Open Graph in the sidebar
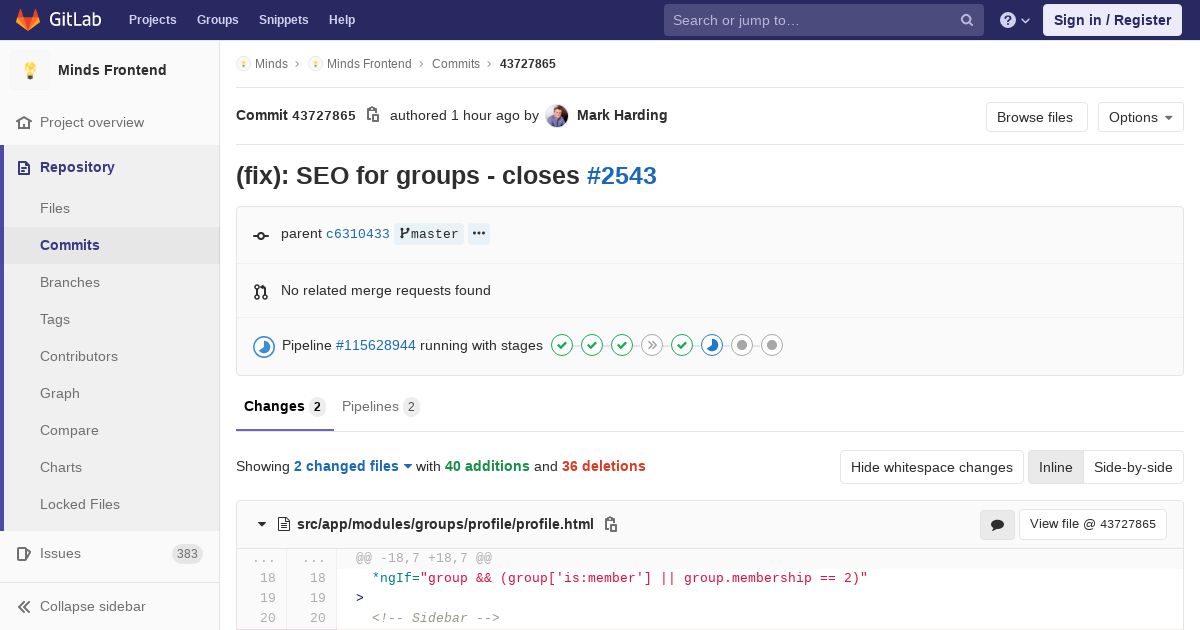 click(60, 393)
